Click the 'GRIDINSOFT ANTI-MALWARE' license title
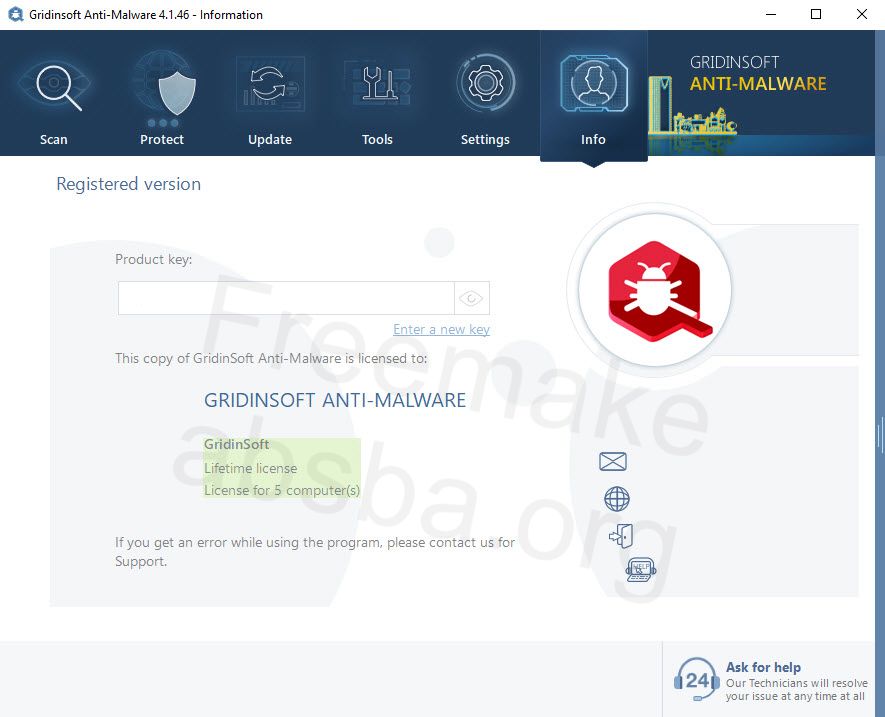885x717 pixels. pos(335,400)
